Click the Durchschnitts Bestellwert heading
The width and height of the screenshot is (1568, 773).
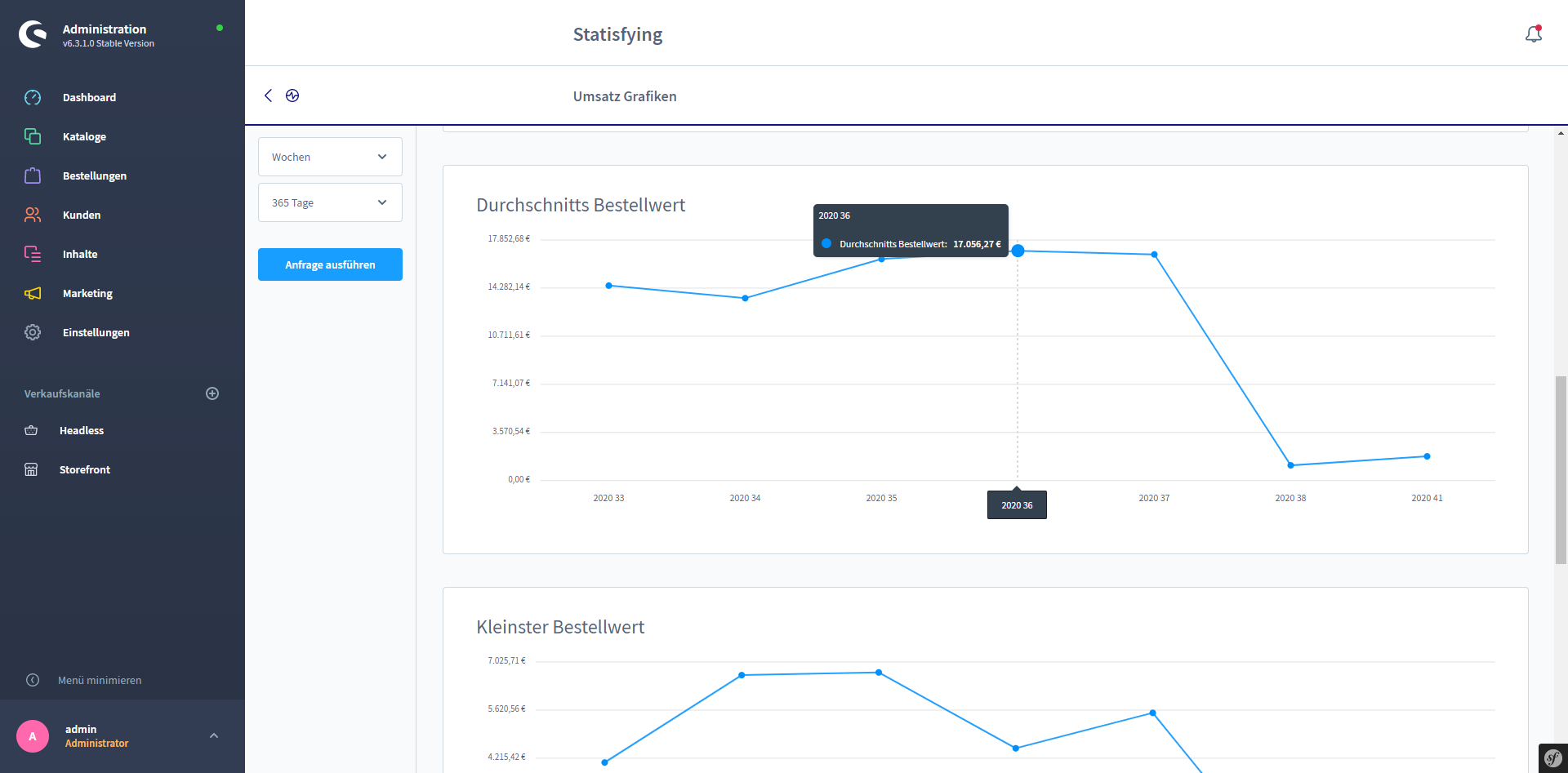(581, 205)
